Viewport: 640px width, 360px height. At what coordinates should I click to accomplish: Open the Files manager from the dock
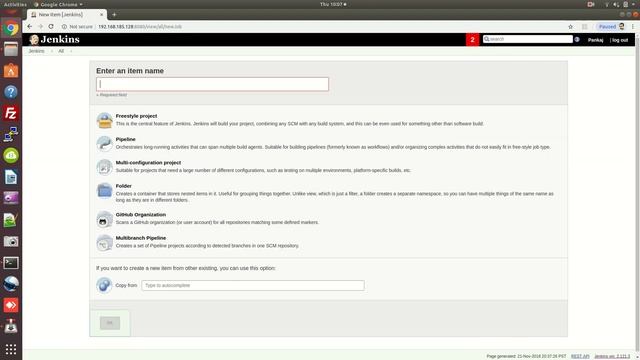(x=11, y=49)
